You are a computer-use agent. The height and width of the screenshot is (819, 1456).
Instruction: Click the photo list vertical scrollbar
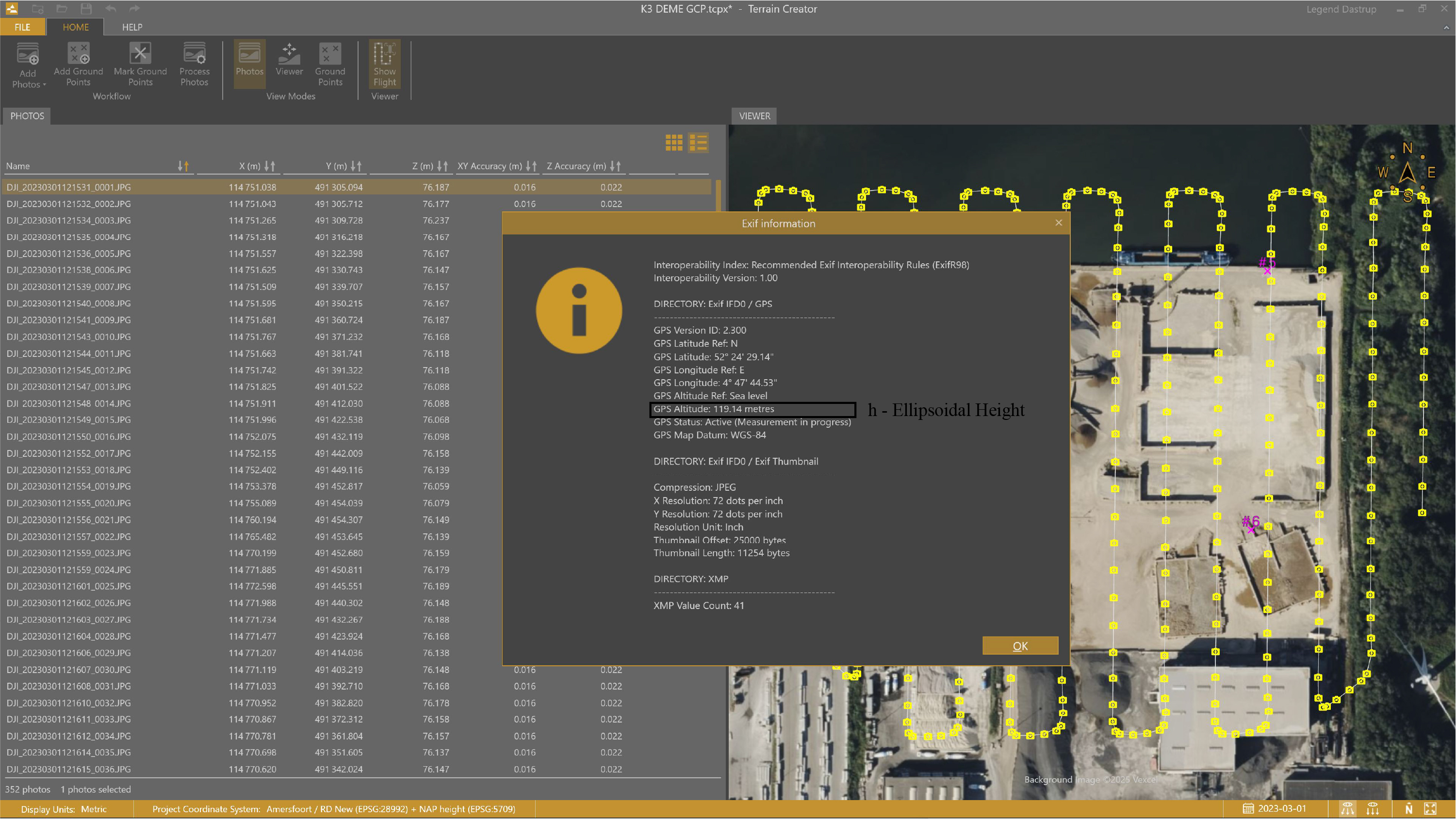coord(719,194)
